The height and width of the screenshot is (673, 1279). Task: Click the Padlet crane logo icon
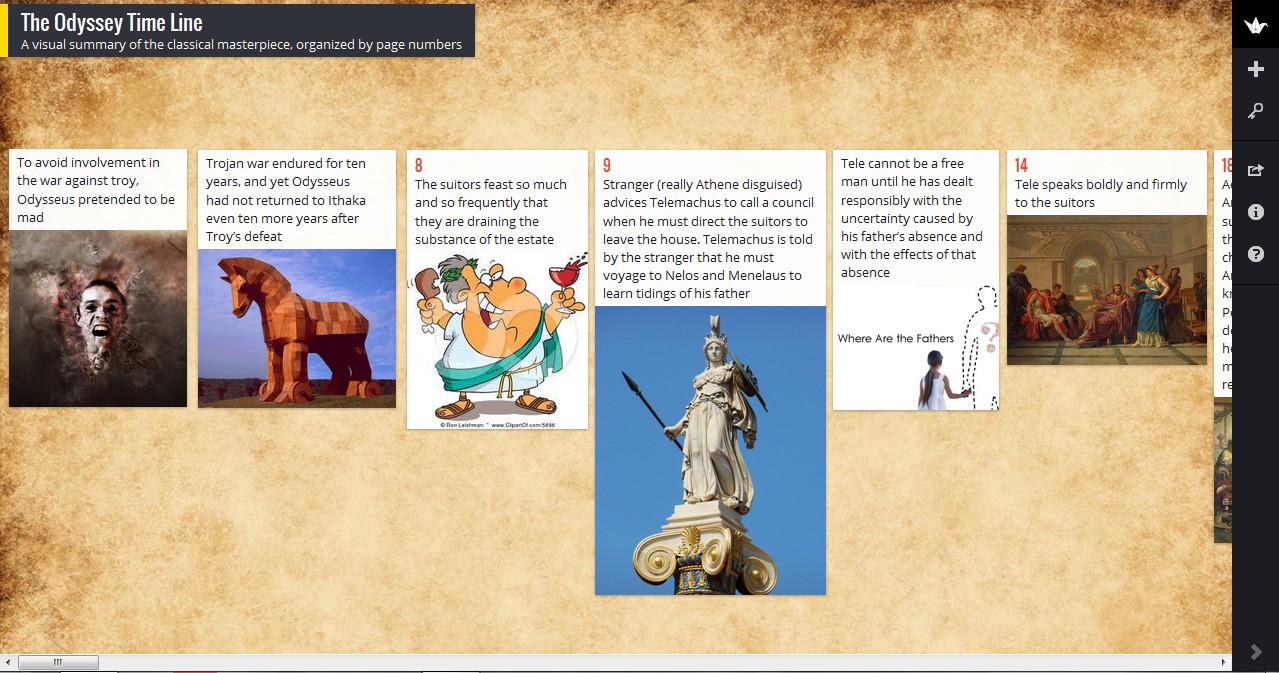click(x=1255, y=25)
